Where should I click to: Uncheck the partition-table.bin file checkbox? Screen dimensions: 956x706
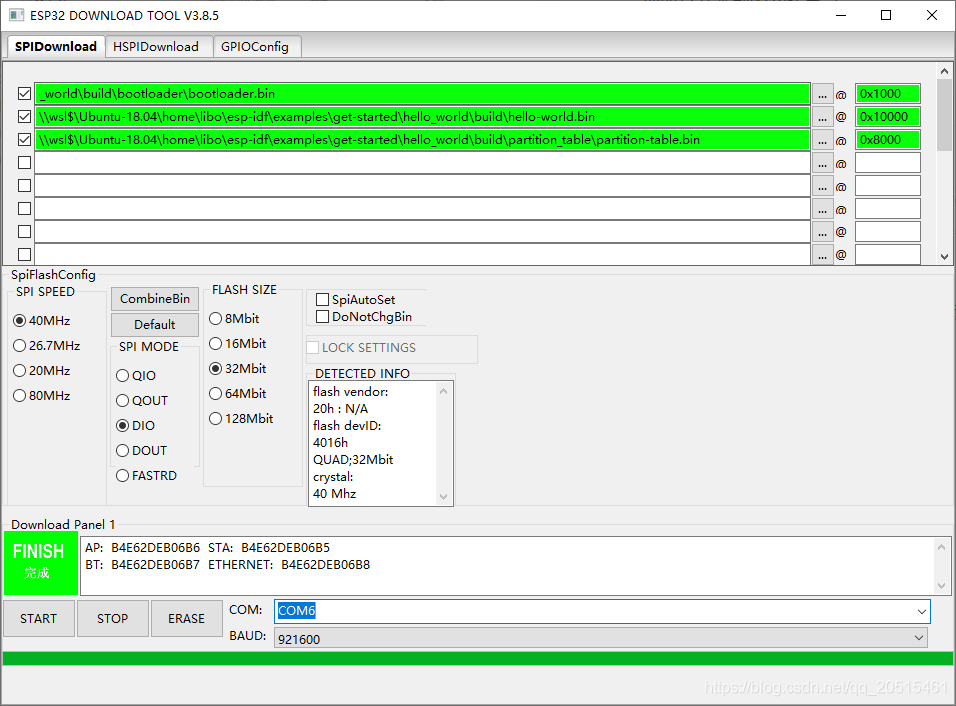[24, 140]
